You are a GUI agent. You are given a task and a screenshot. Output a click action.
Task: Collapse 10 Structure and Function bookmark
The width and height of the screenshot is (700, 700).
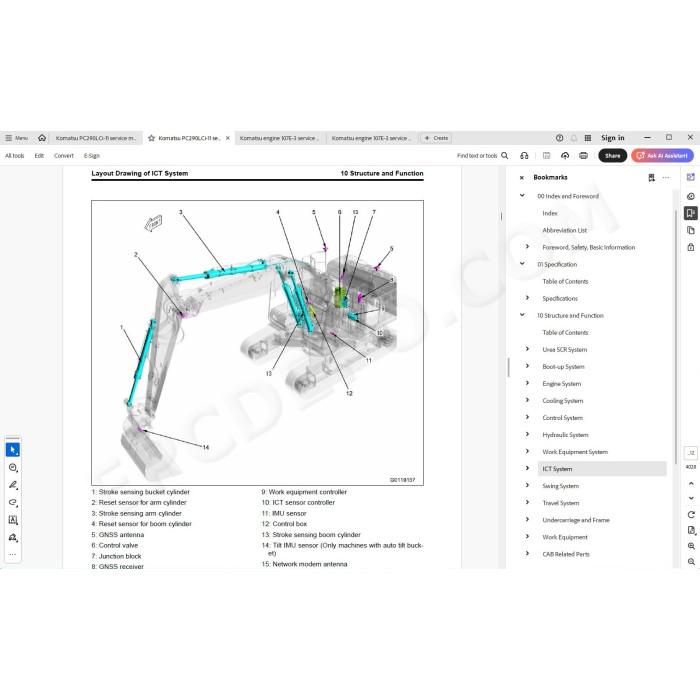click(522, 315)
